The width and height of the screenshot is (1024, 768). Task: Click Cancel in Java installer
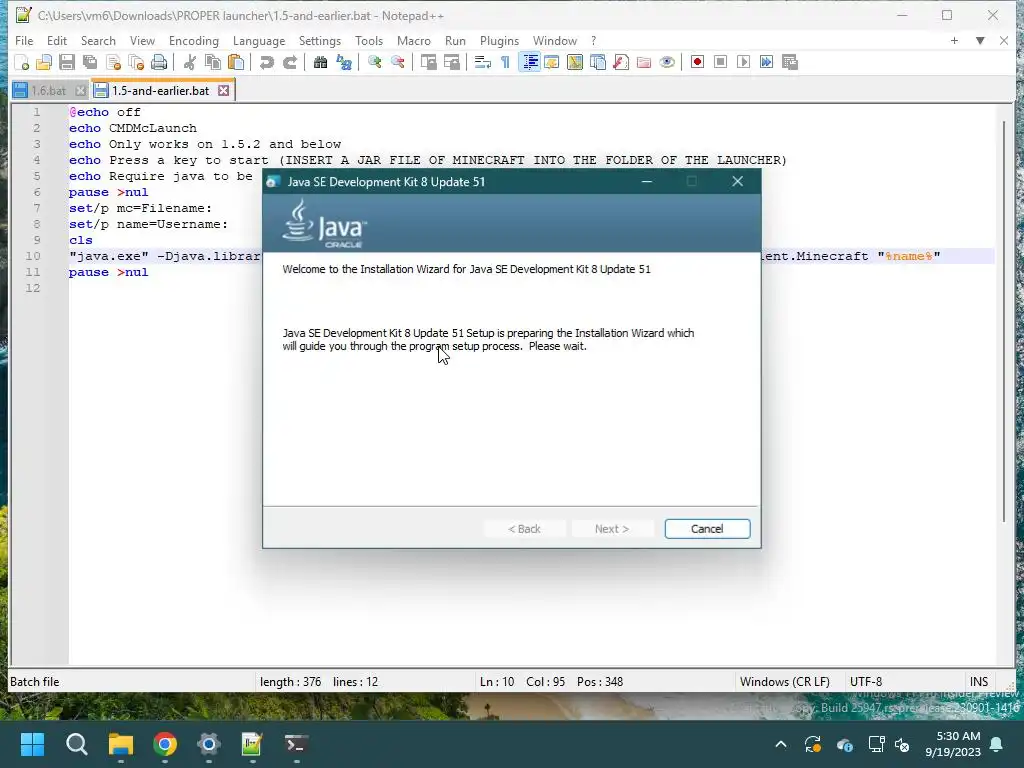(707, 529)
